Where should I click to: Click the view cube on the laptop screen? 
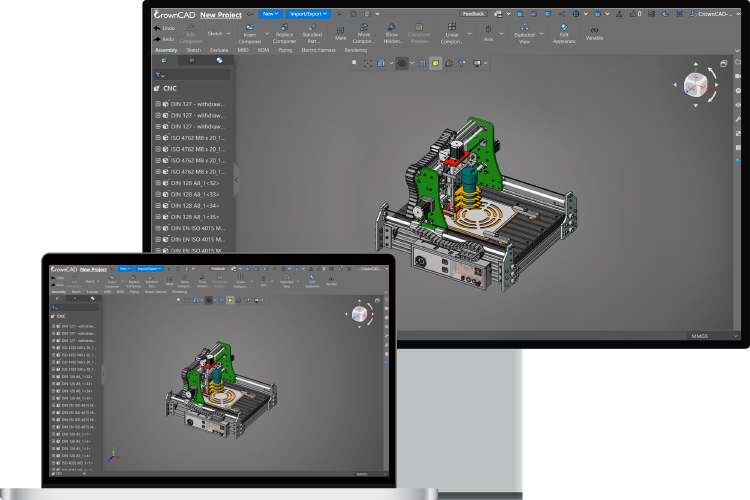coord(359,314)
